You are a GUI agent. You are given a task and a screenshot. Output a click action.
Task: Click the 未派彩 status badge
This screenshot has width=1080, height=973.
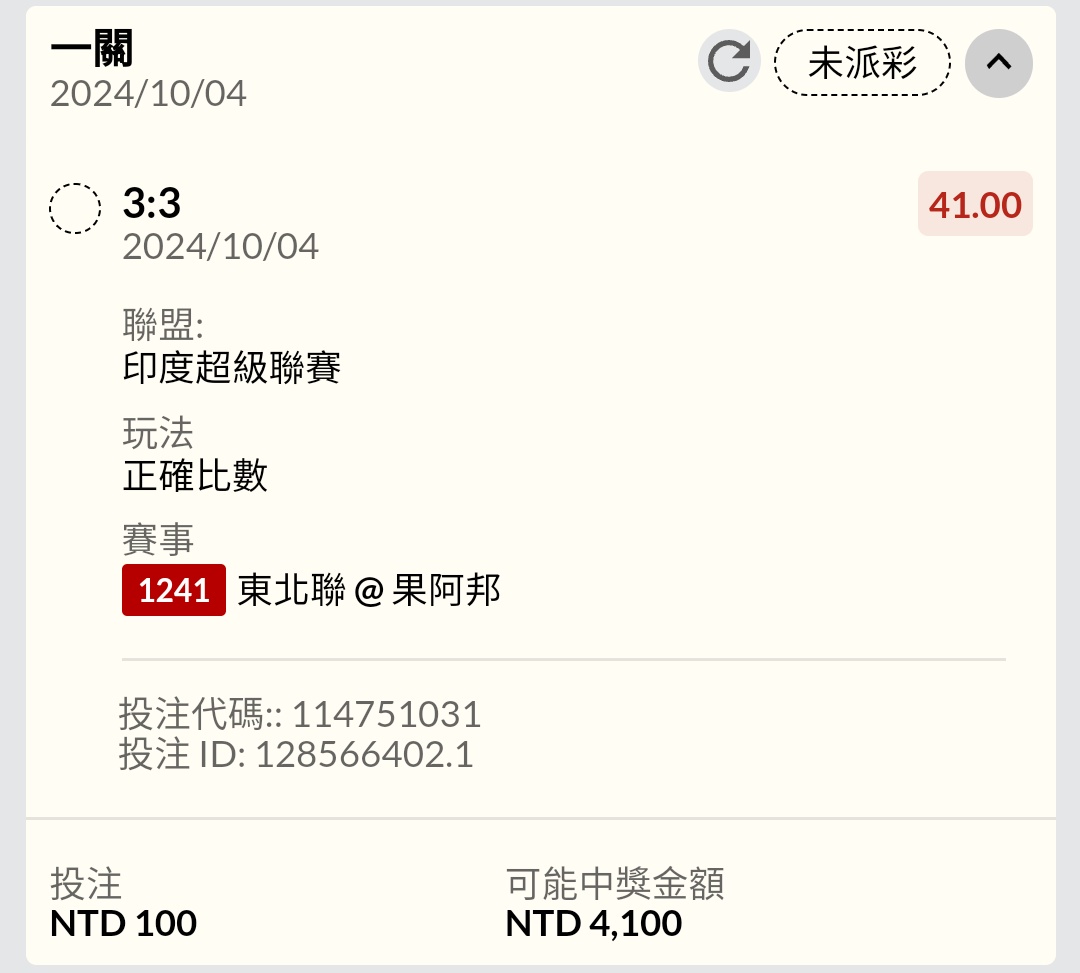tap(862, 62)
